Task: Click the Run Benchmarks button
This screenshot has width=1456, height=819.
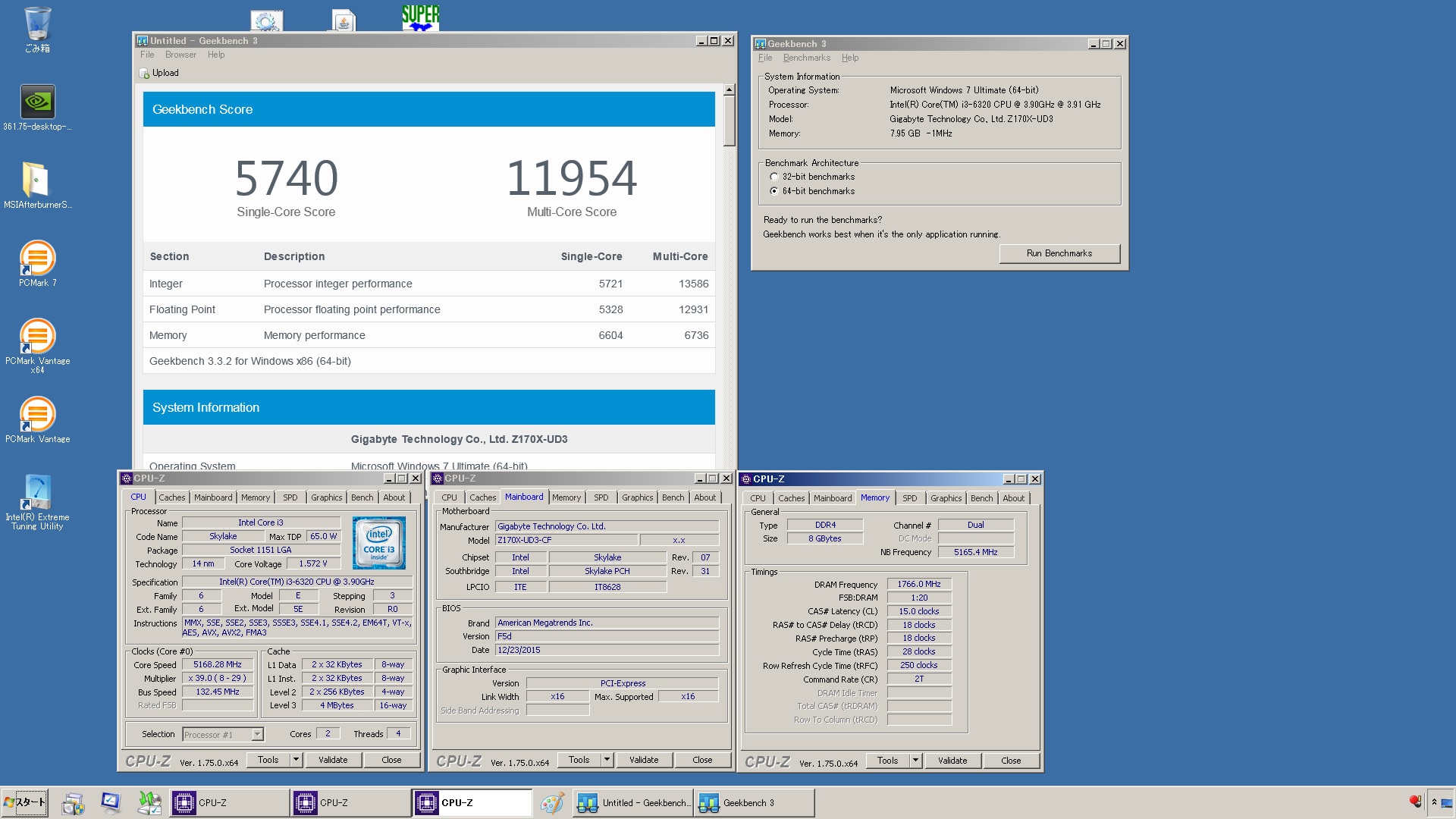Action: tap(1059, 253)
